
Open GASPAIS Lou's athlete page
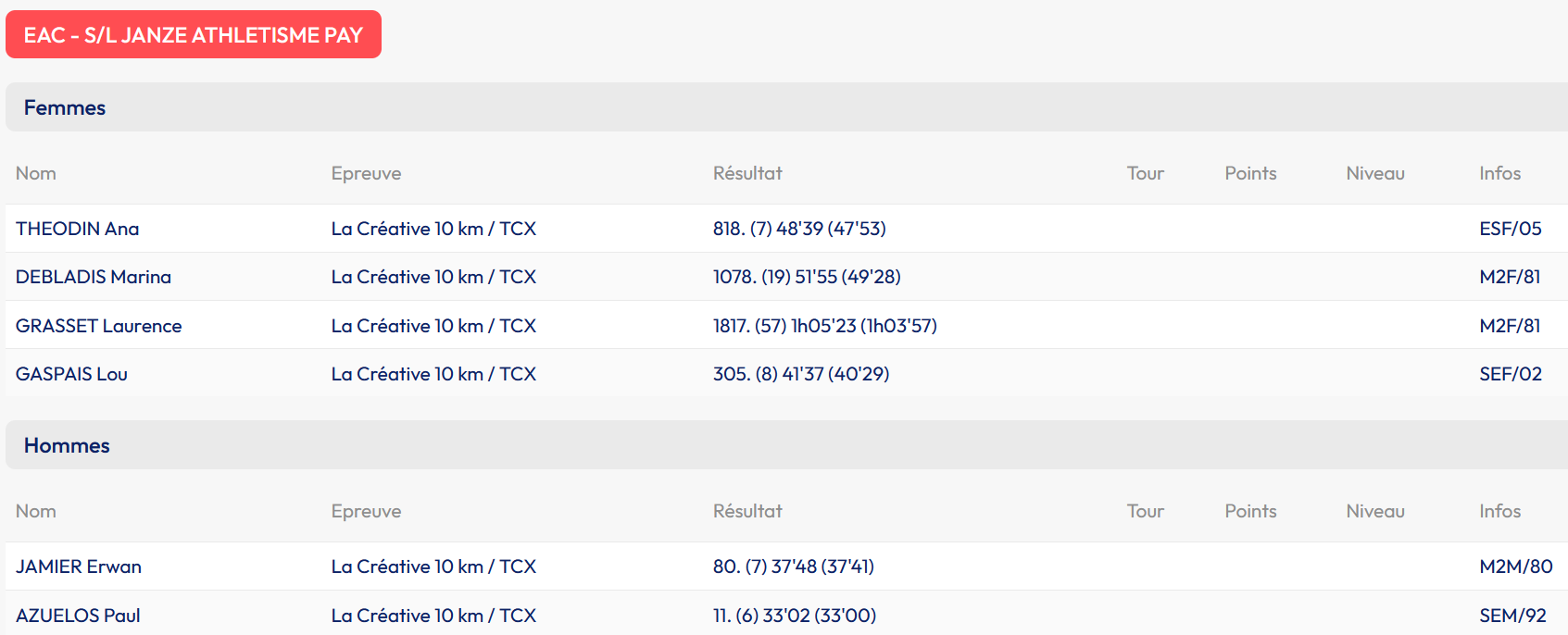pyautogui.click(x=72, y=374)
